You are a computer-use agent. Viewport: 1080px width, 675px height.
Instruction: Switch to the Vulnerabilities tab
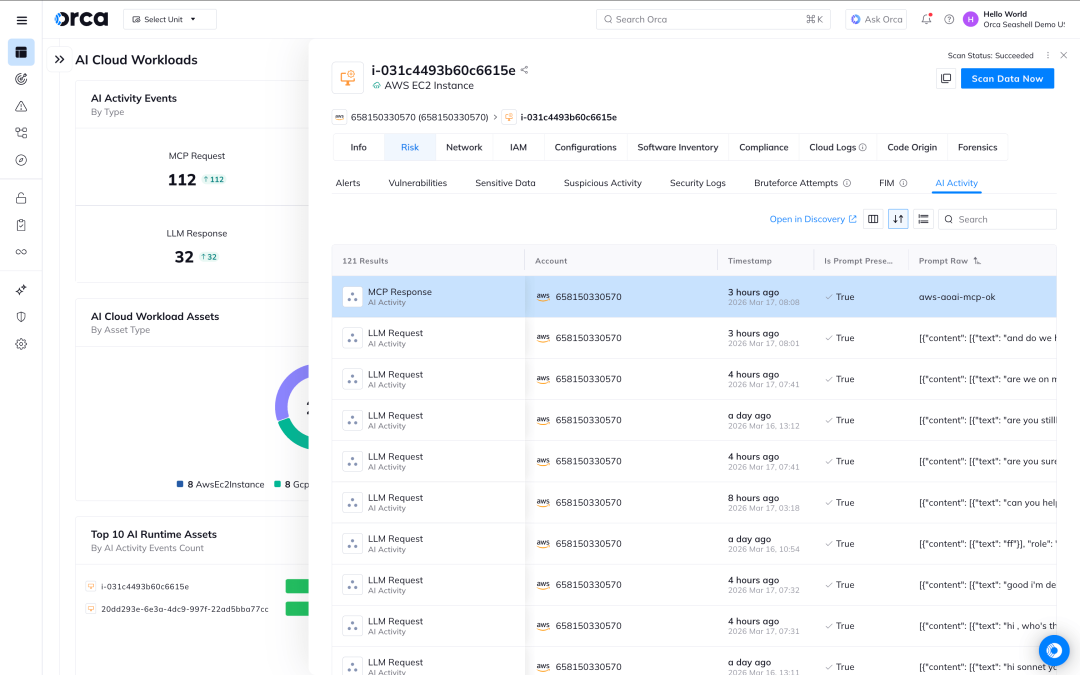click(416, 182)
